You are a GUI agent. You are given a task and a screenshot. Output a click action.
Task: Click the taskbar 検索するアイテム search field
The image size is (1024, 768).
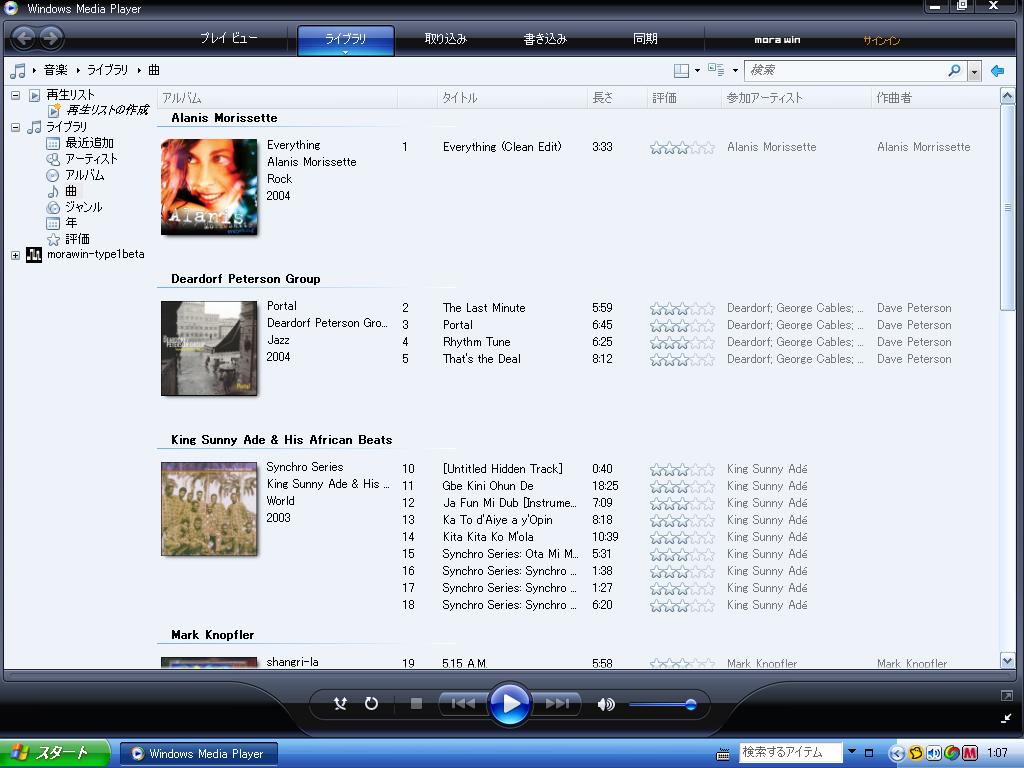pos(790,752)
